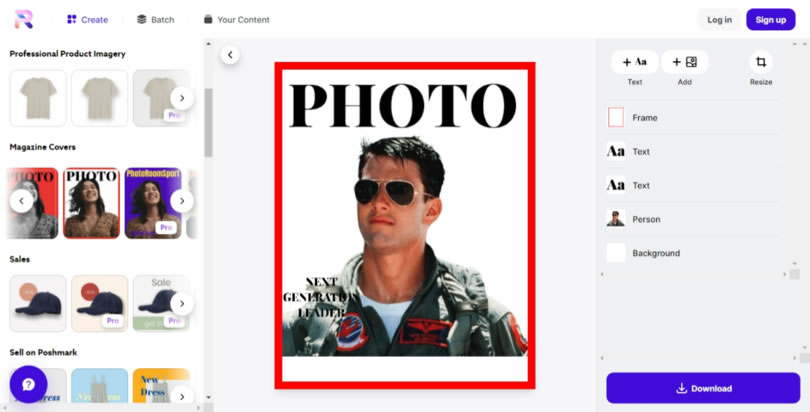
Task: Click the Log in button
Action: [x=719, y=20]
